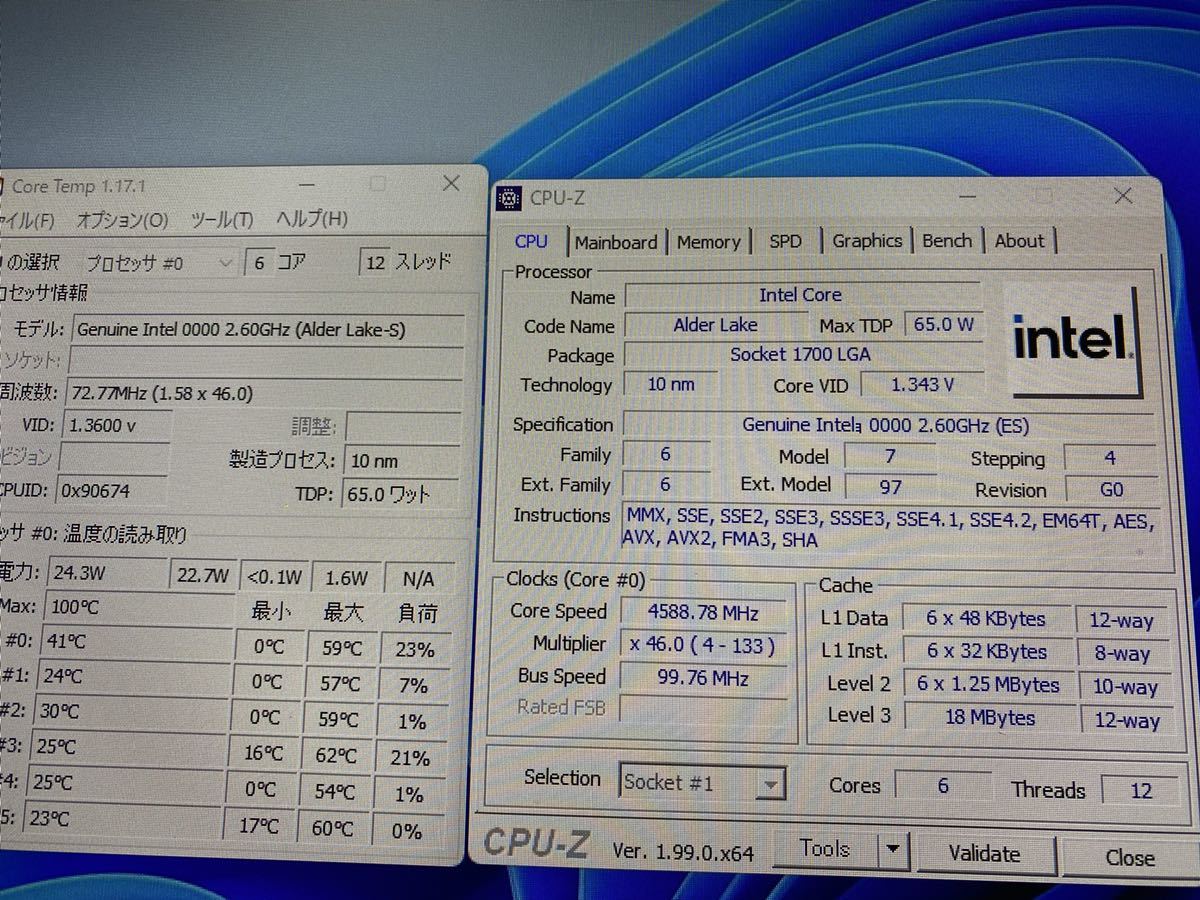Viewport: 1200px width, 900px height.
Task: Click the Name field showing Intel Core
Action: point(801,295)
